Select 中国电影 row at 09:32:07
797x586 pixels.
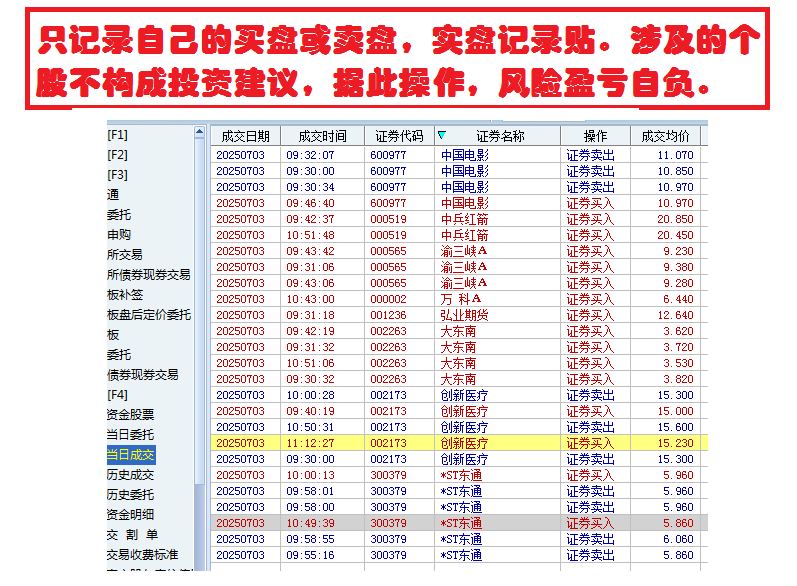[459, 155]
